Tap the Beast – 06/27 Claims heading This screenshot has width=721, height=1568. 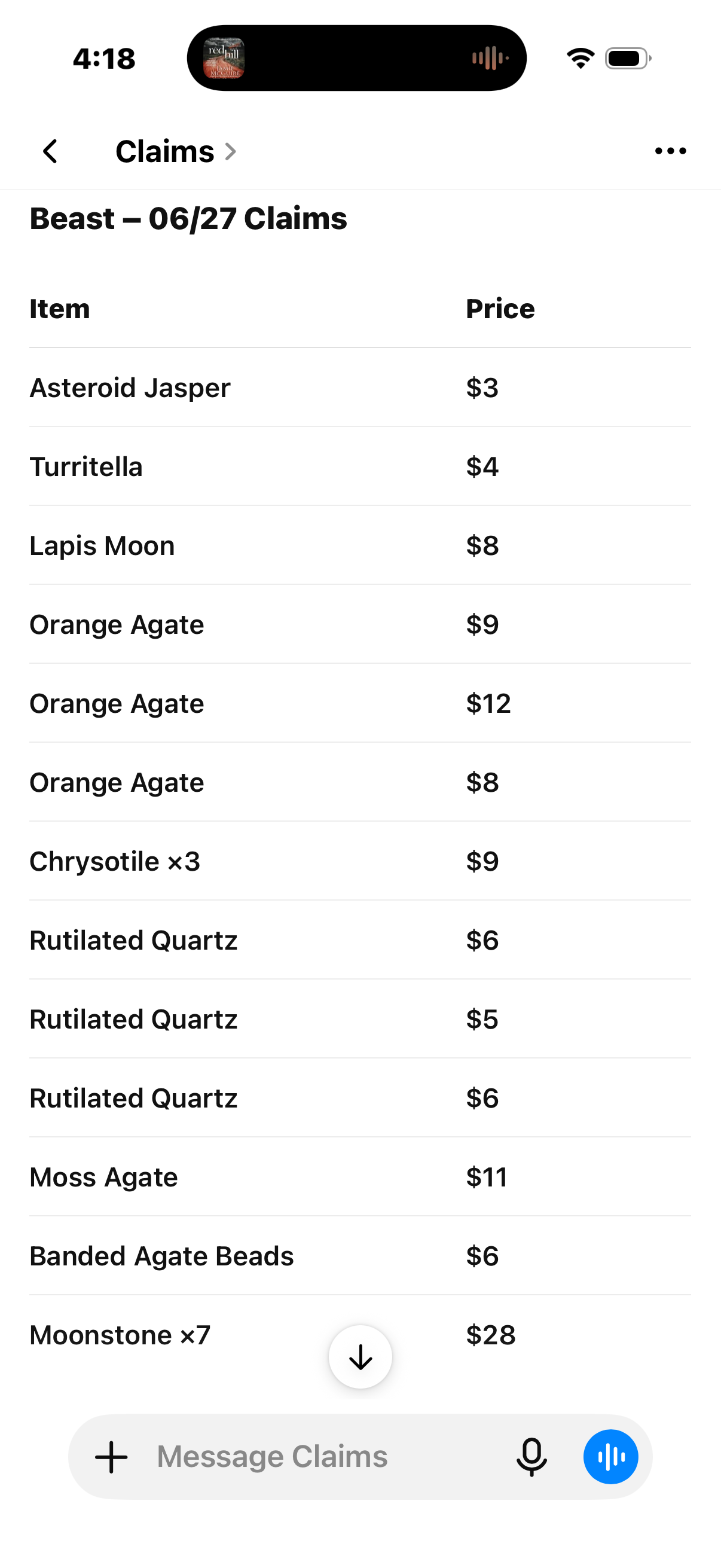click(x=188, y=218)
